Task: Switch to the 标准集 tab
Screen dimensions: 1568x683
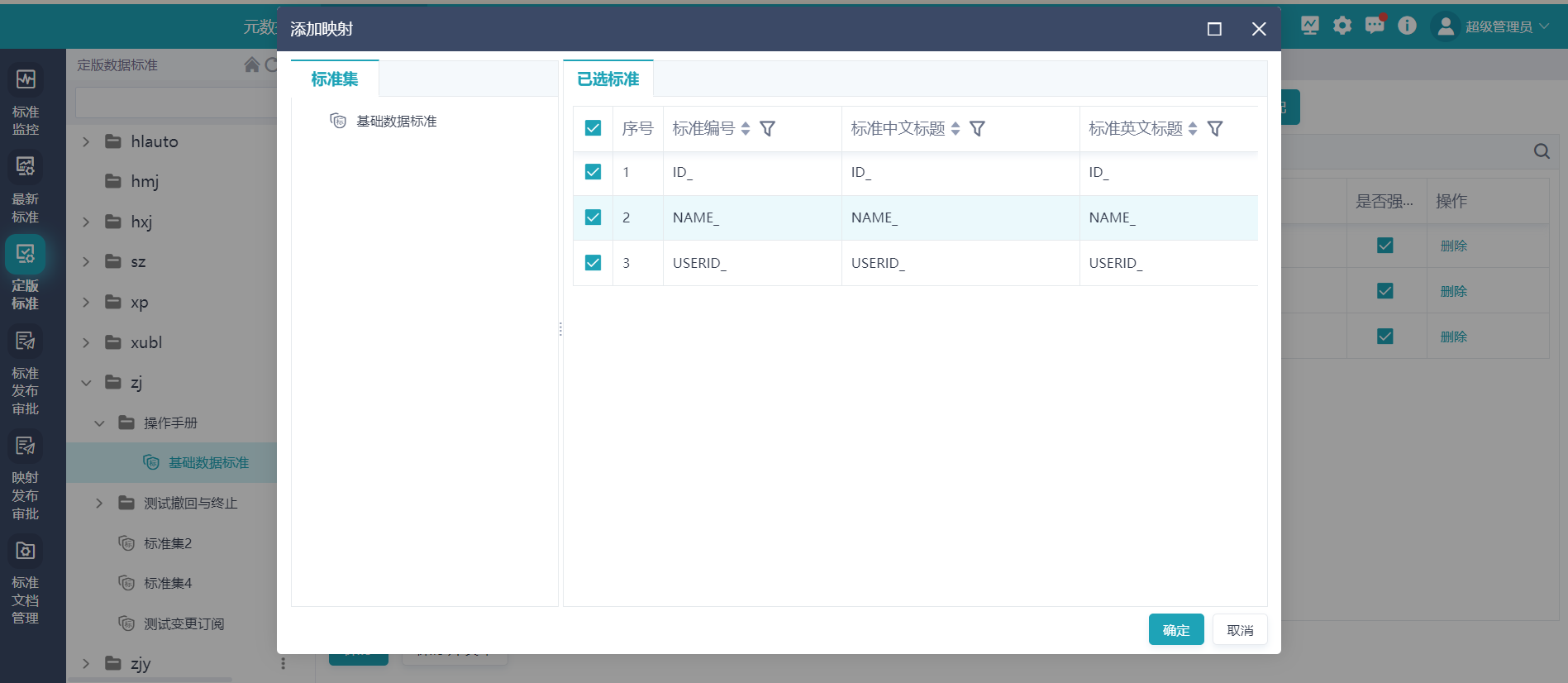Action: (335, 79)
